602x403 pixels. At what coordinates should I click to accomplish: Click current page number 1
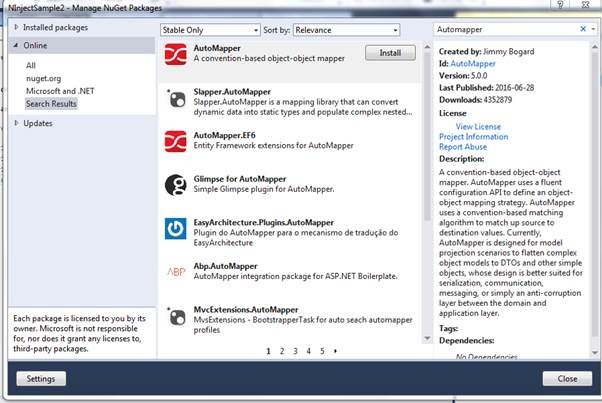pos(268,351)
